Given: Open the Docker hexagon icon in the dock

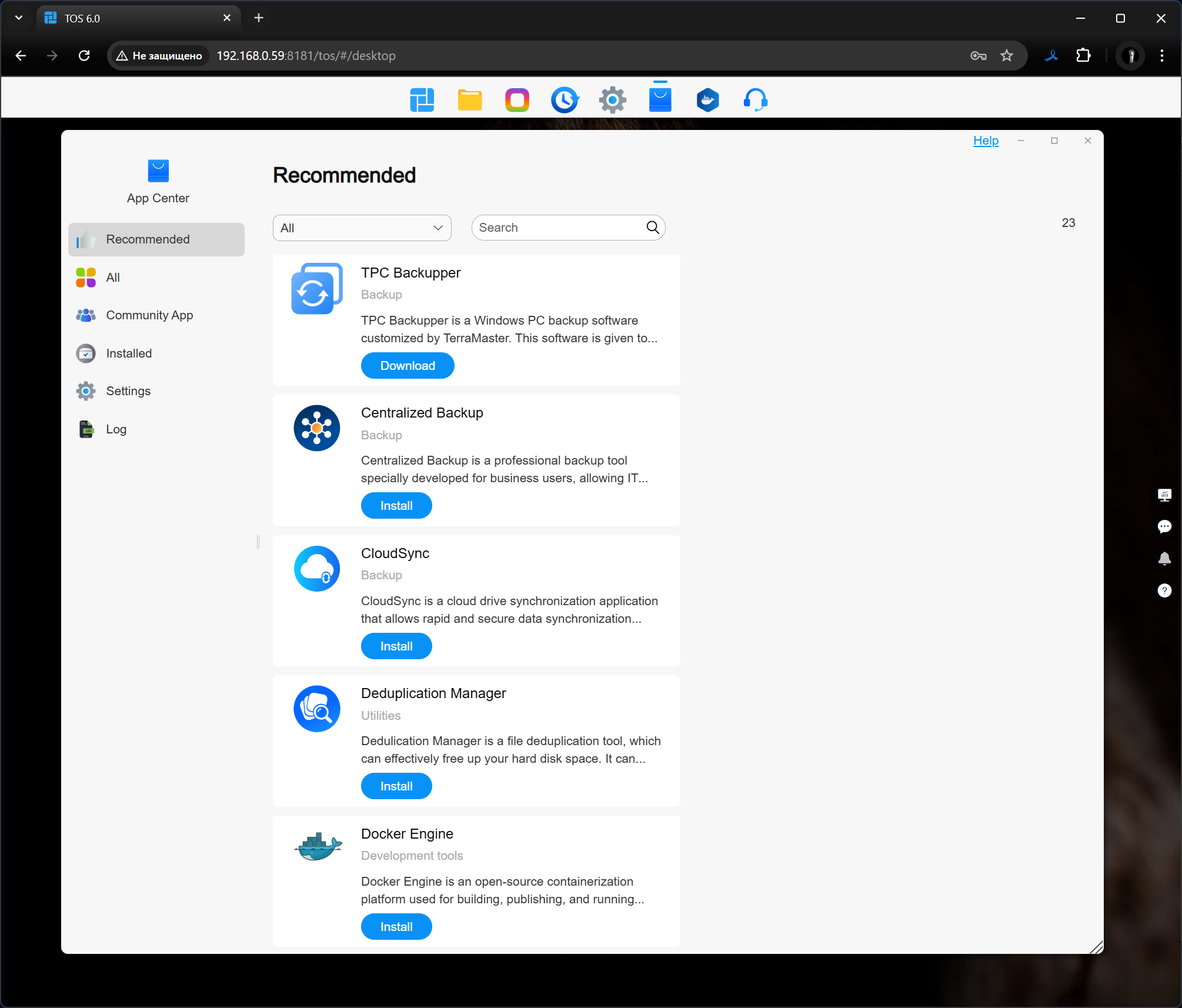Looking at the screenshot, I should click(x=708, y=100).
